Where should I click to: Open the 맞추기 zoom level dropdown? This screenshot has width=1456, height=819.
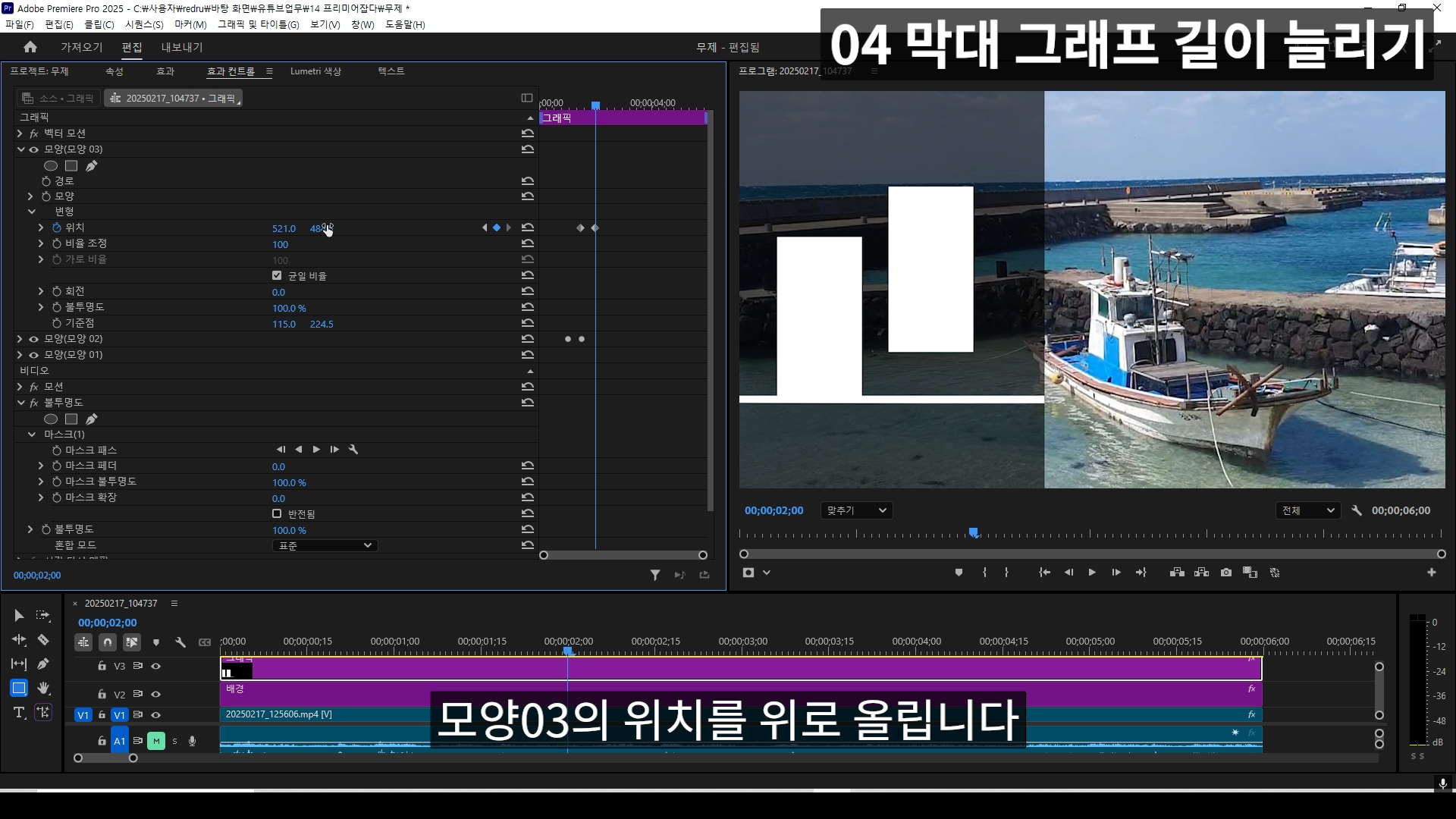pyautogui.click(x=856, y=510)
